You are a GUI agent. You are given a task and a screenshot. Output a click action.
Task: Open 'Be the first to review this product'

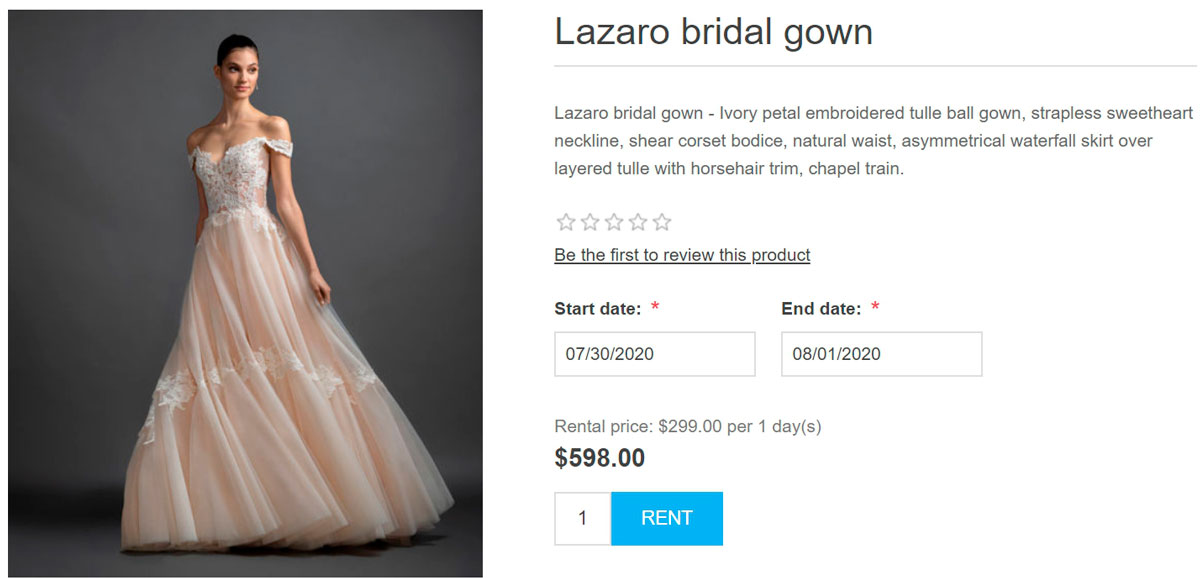(682, 255)
